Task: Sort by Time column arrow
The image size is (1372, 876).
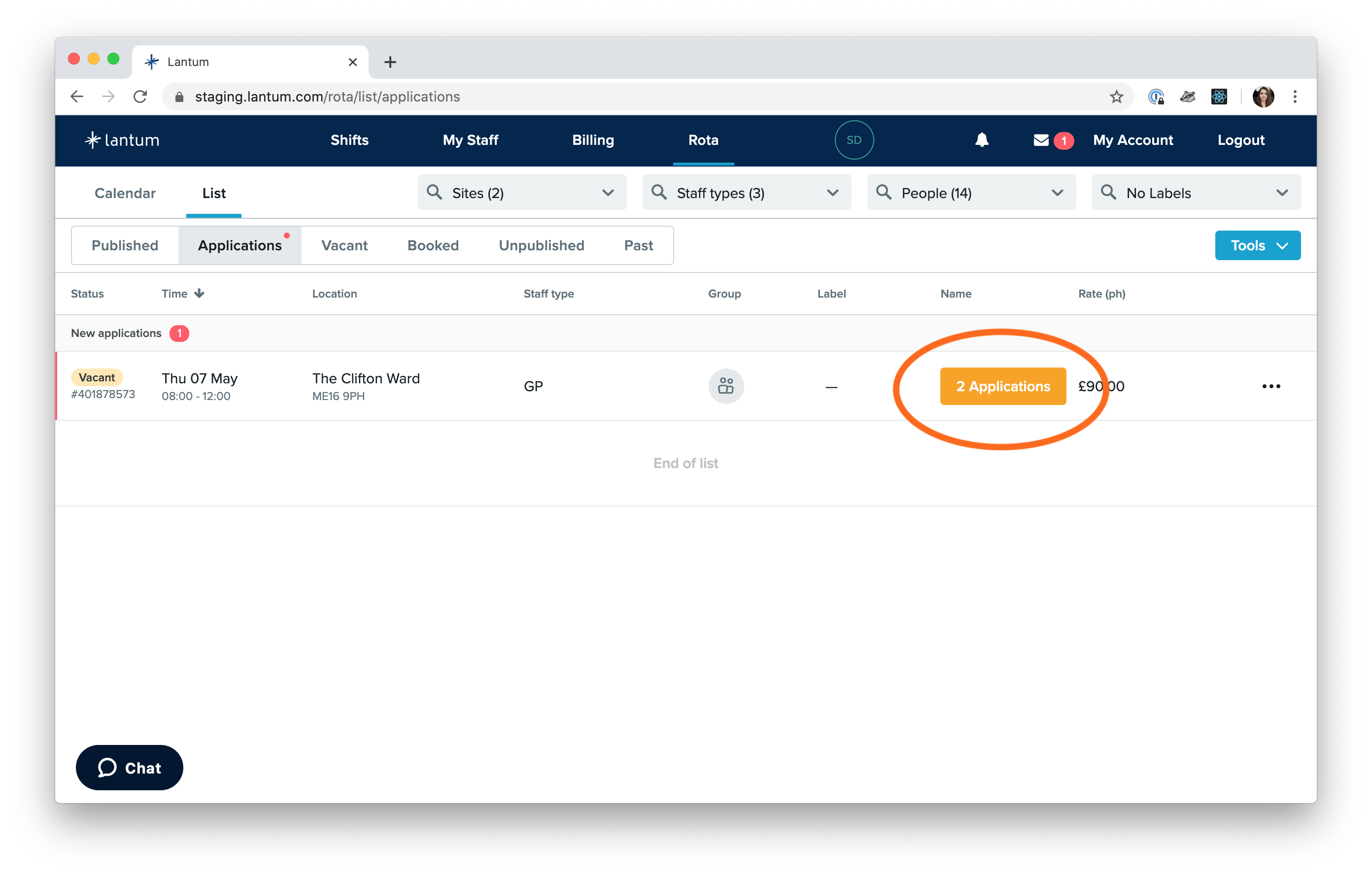Action: 199,293
